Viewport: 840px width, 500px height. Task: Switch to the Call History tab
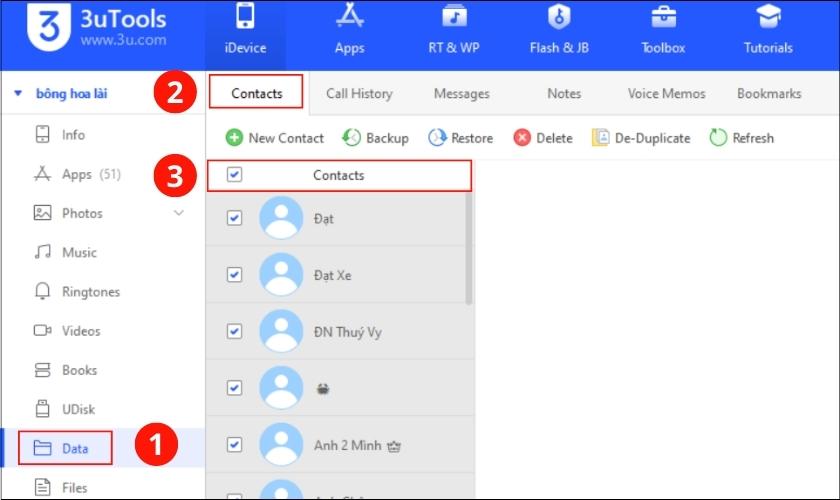click(359, 93)
